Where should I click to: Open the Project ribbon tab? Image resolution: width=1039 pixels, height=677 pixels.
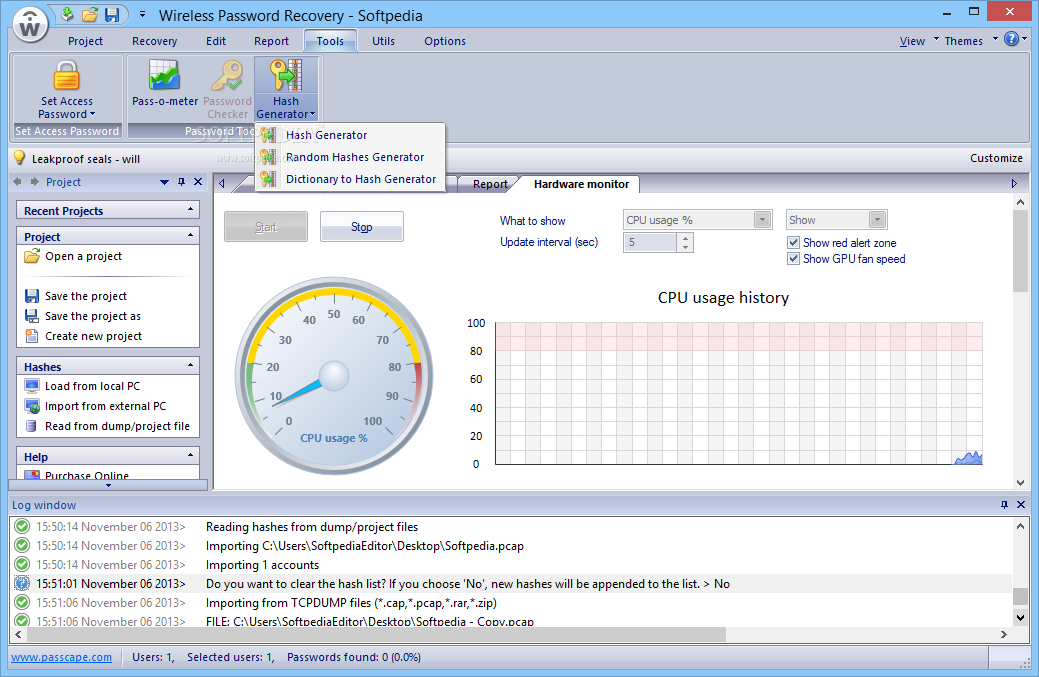tap(85, 41)
